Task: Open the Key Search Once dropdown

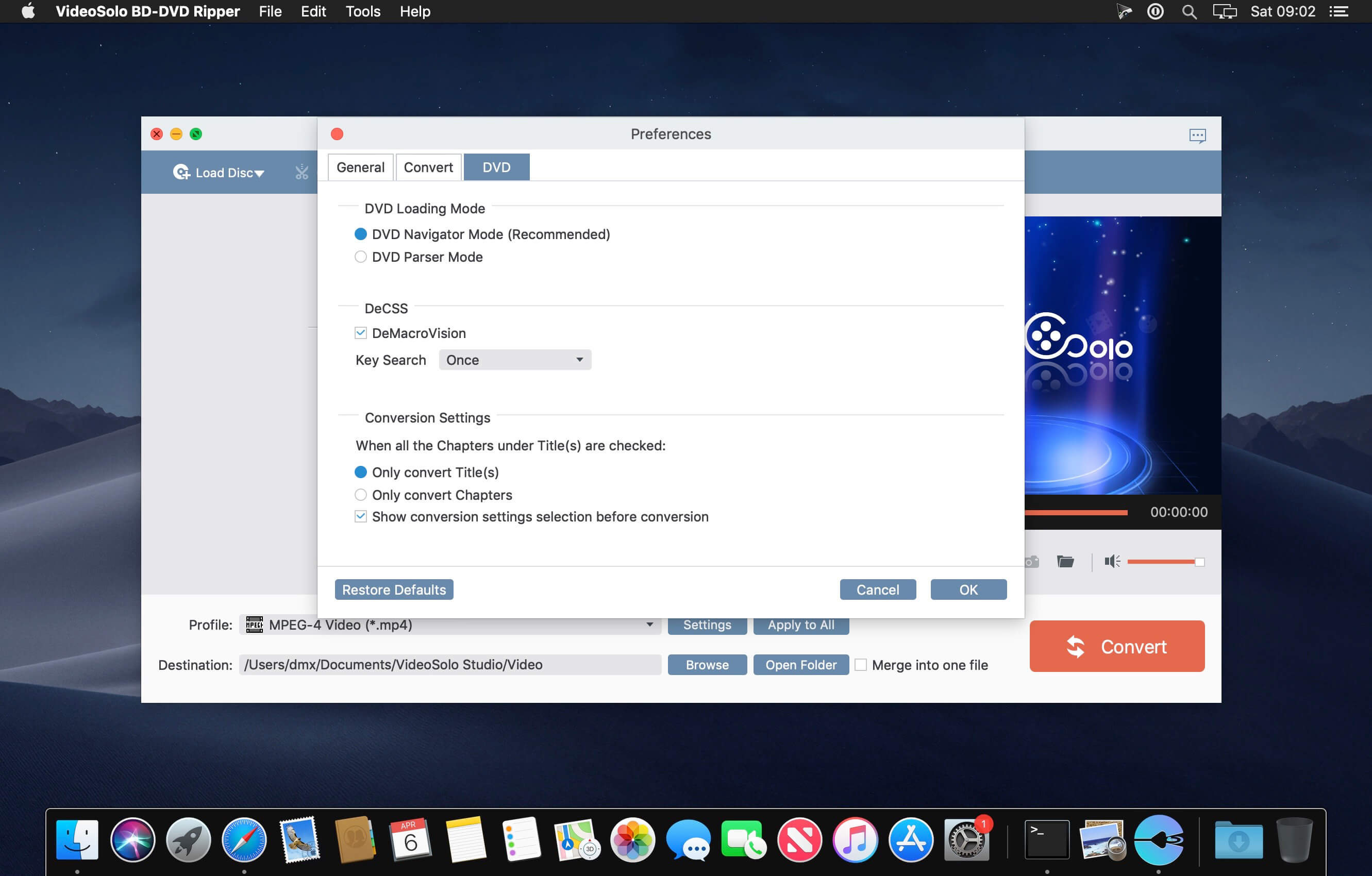Action: click(514, 360)
